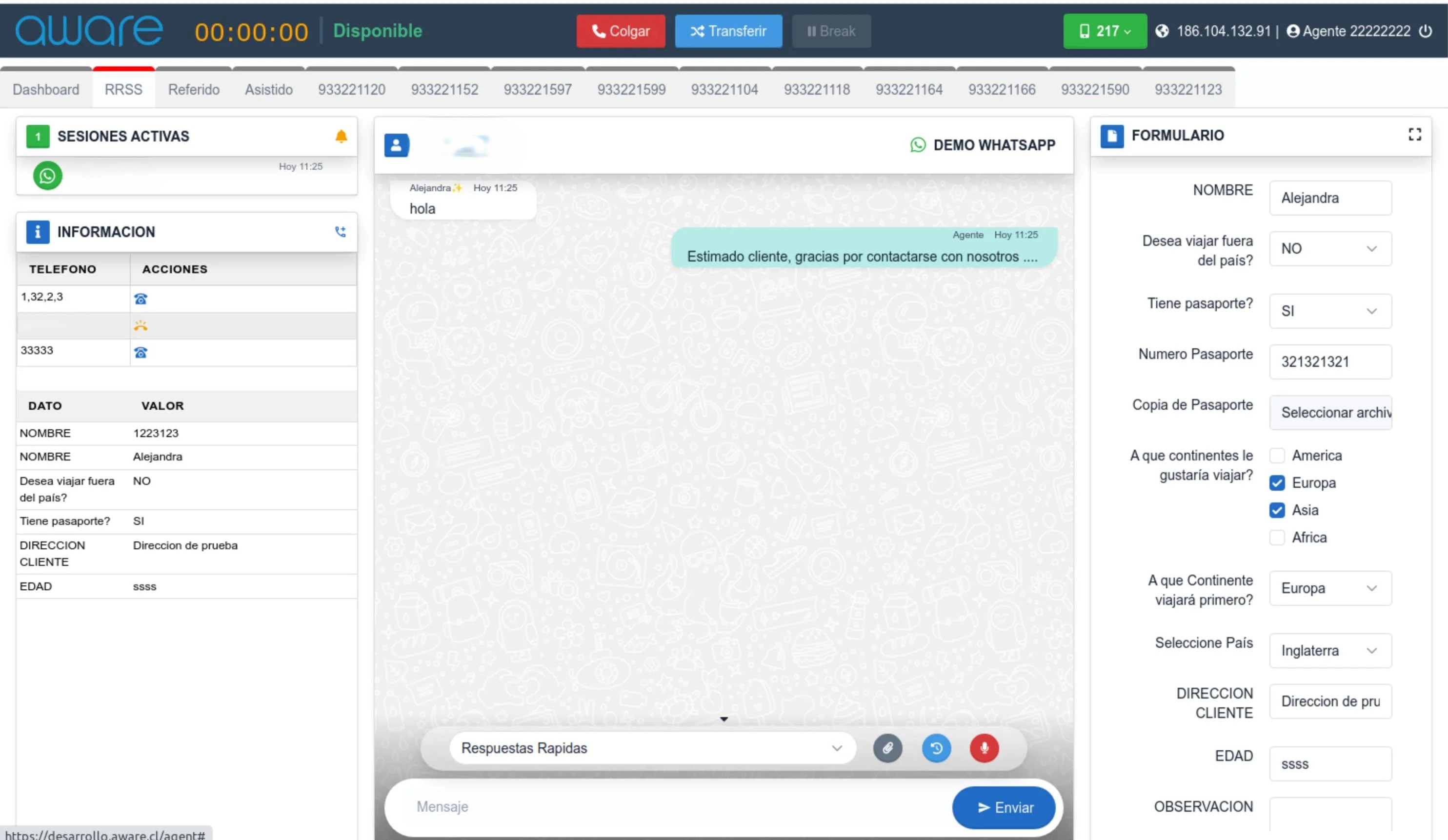Open the 933221120 session tab

351,90
